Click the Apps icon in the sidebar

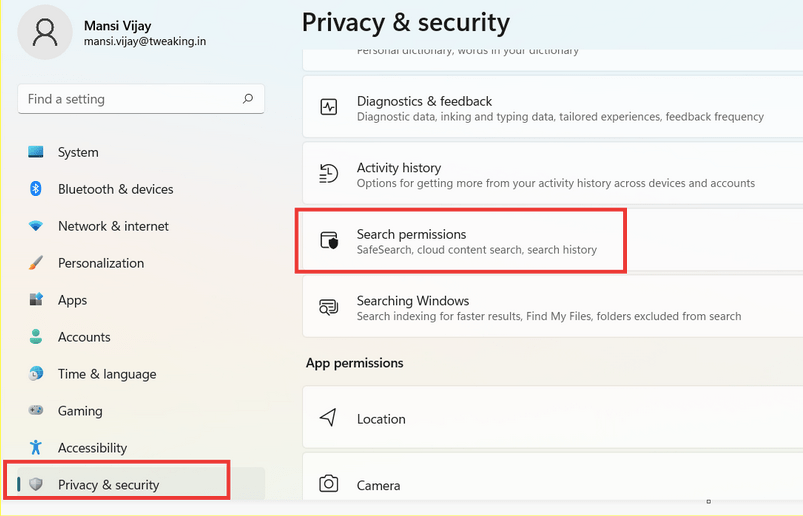tap(36, 299)
